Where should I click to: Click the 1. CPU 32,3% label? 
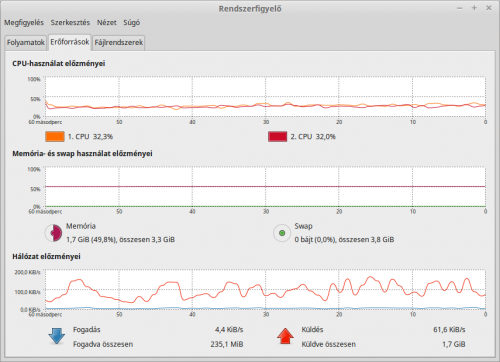point(90,137)
